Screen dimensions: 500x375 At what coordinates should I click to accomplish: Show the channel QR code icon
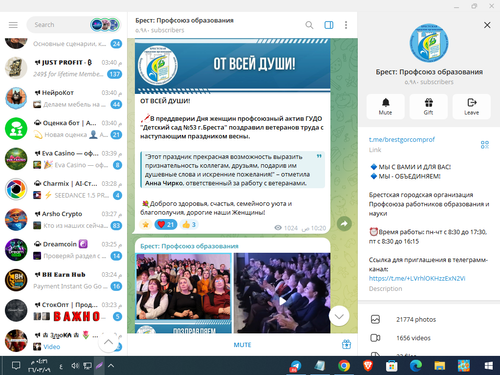pyautogui.click(x=485, y=144)
